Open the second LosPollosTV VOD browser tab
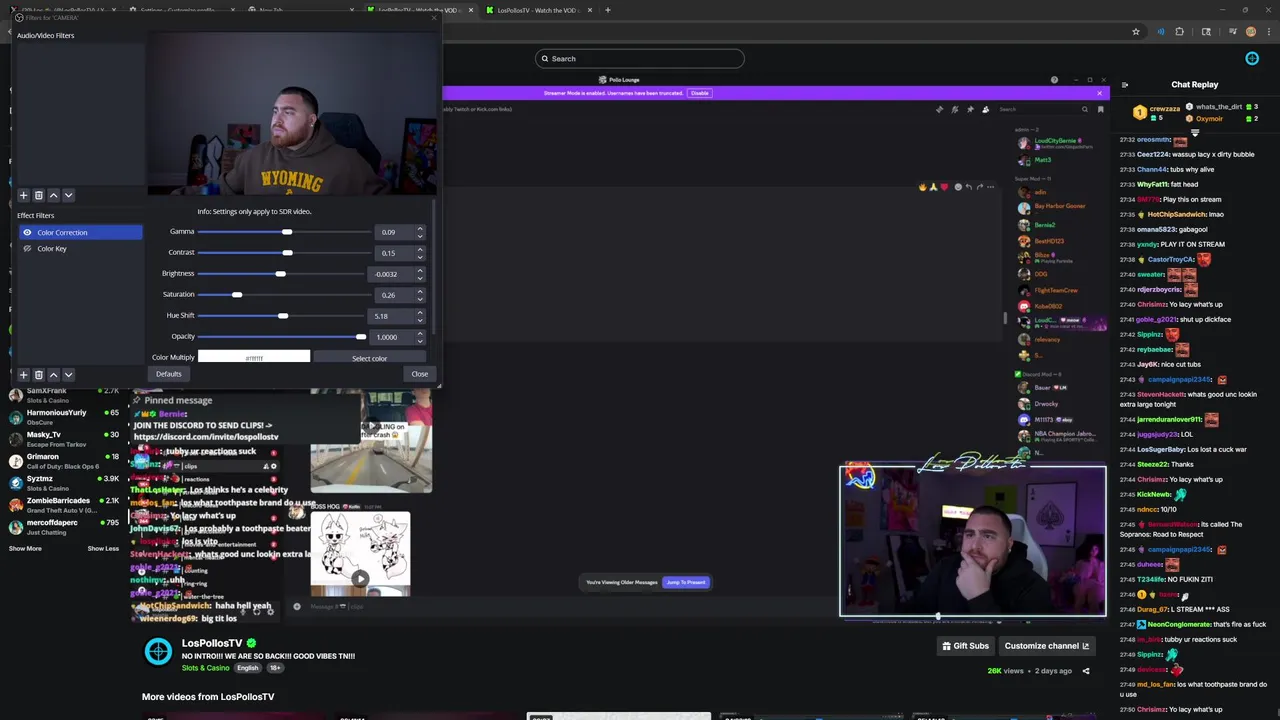1280x720 pixels. [537, 10]
